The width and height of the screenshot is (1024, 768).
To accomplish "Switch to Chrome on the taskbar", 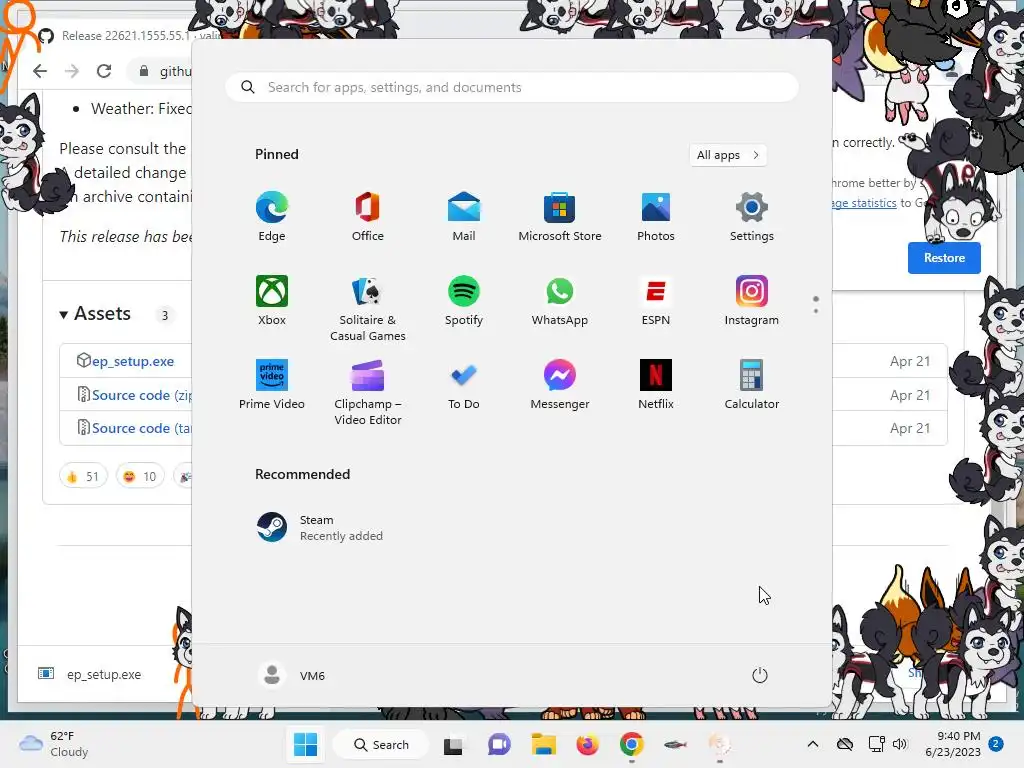I will (632, 744).
